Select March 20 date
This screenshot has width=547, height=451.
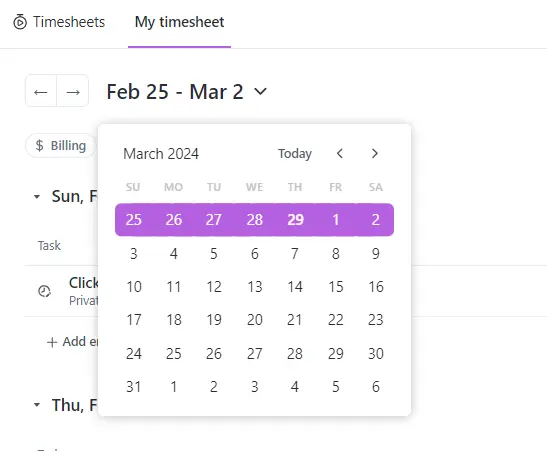(x=255, y=320)
